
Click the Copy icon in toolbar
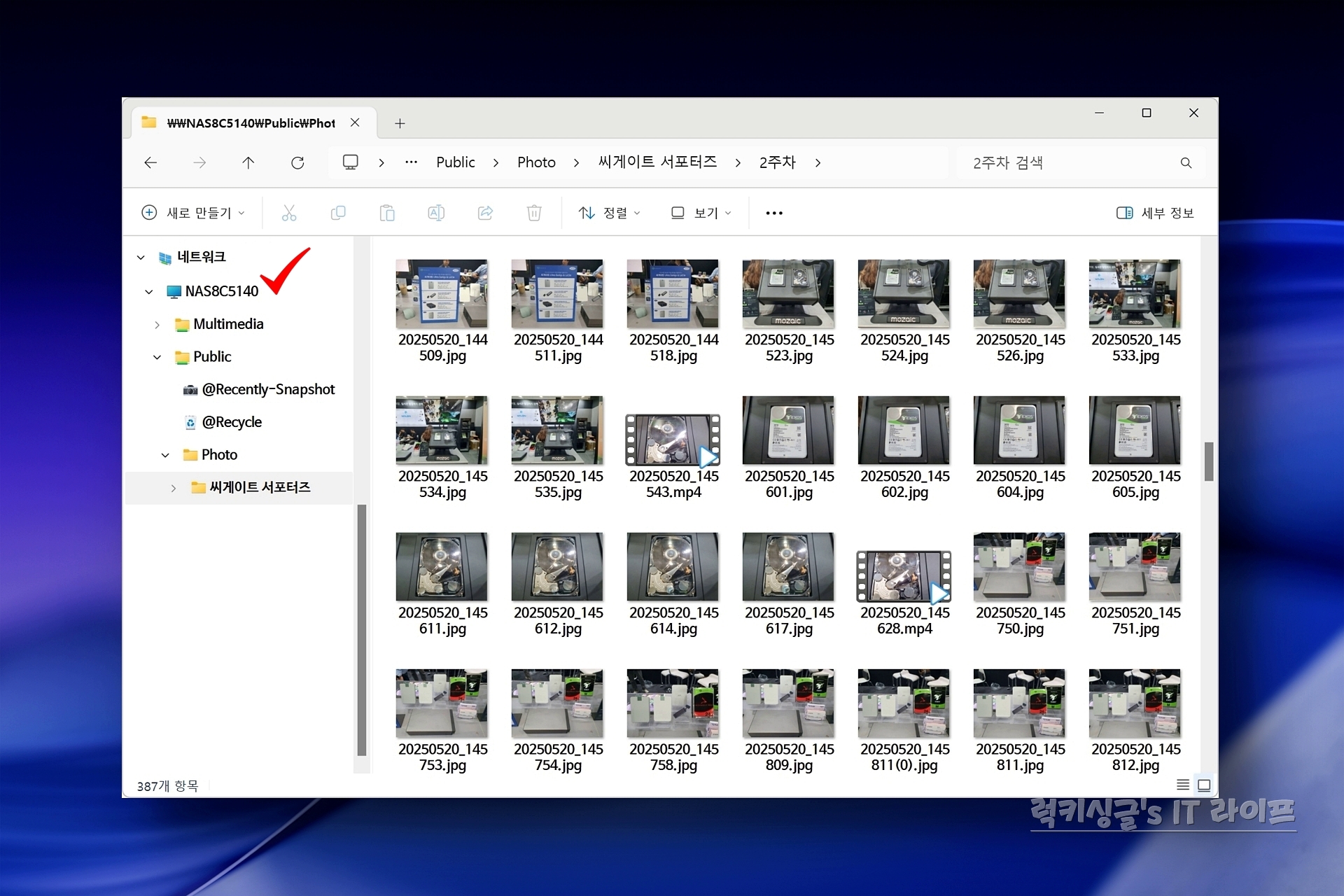pyautogui.click(x=338, y=213)
